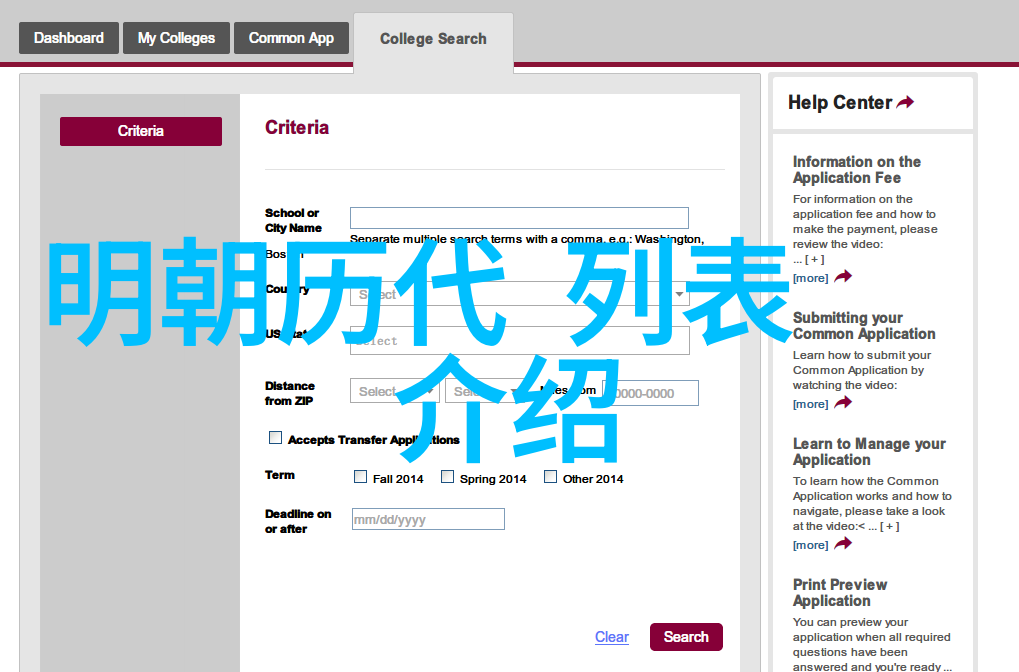The image size is (1019, 672).
Task: Click arrow icon beside Learn to Manage [more]
Action: [x=843, y=544]
